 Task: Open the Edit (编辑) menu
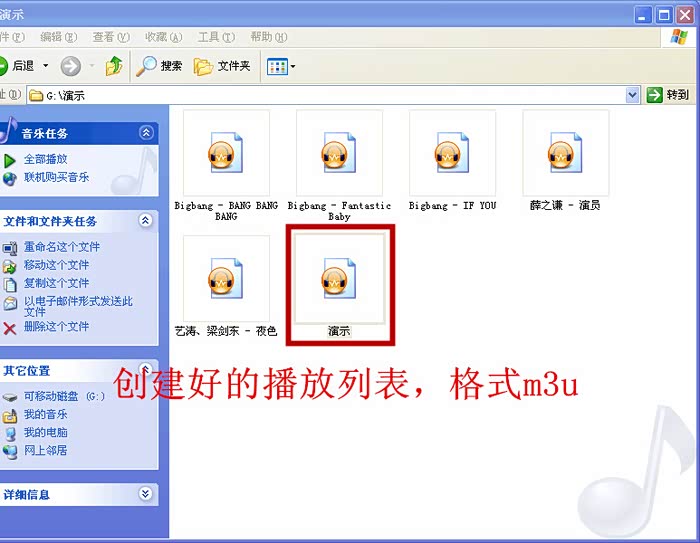point(58,37)
